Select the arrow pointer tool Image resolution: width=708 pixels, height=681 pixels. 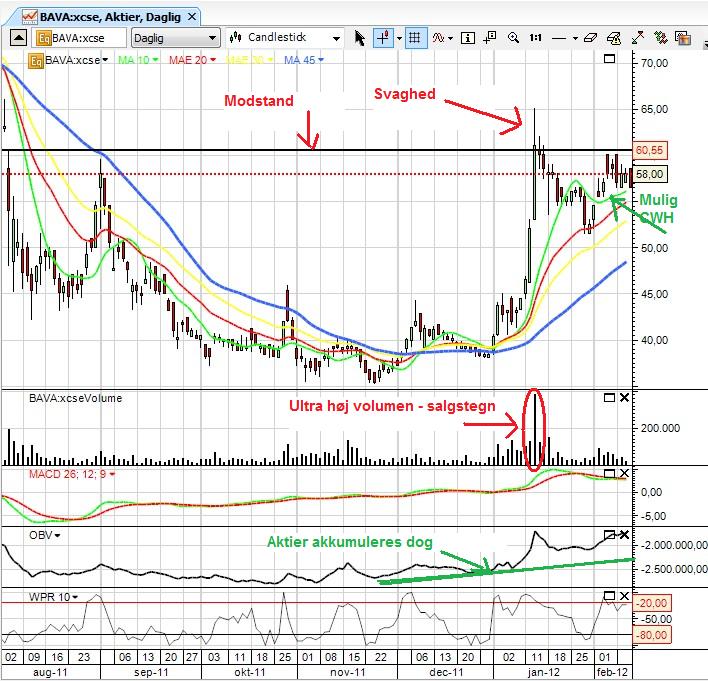pos(359,38)
